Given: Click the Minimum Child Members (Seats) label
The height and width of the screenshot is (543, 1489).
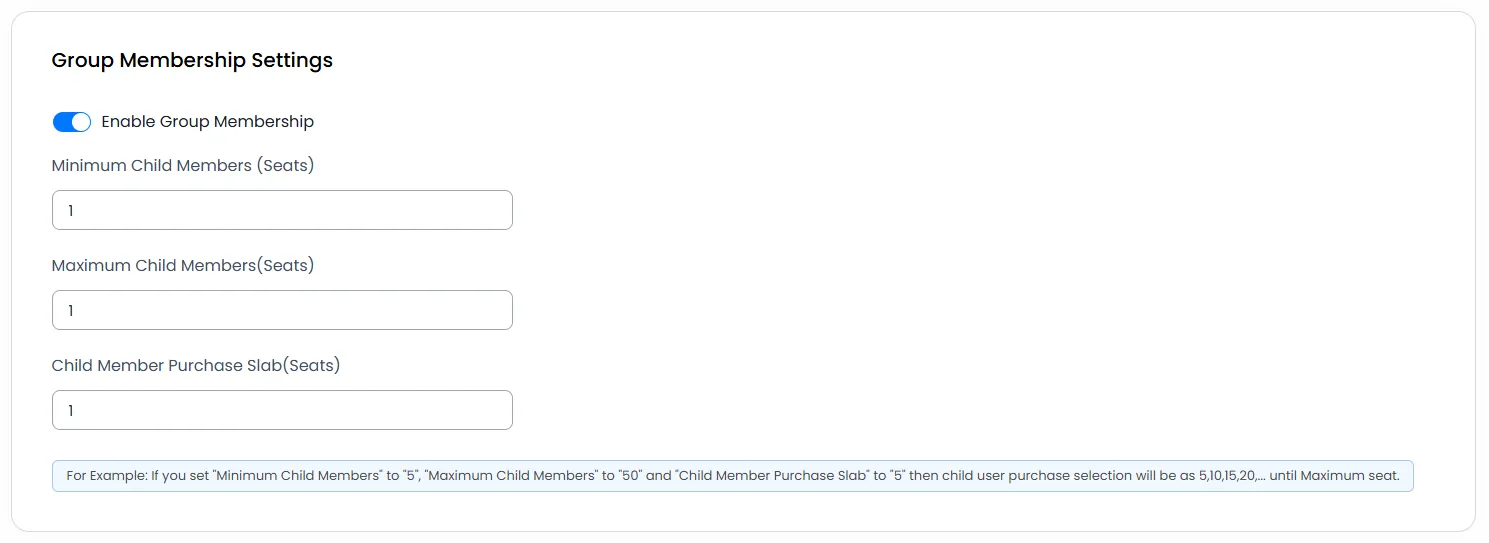Looking at the screenshot, I should 183,166.
